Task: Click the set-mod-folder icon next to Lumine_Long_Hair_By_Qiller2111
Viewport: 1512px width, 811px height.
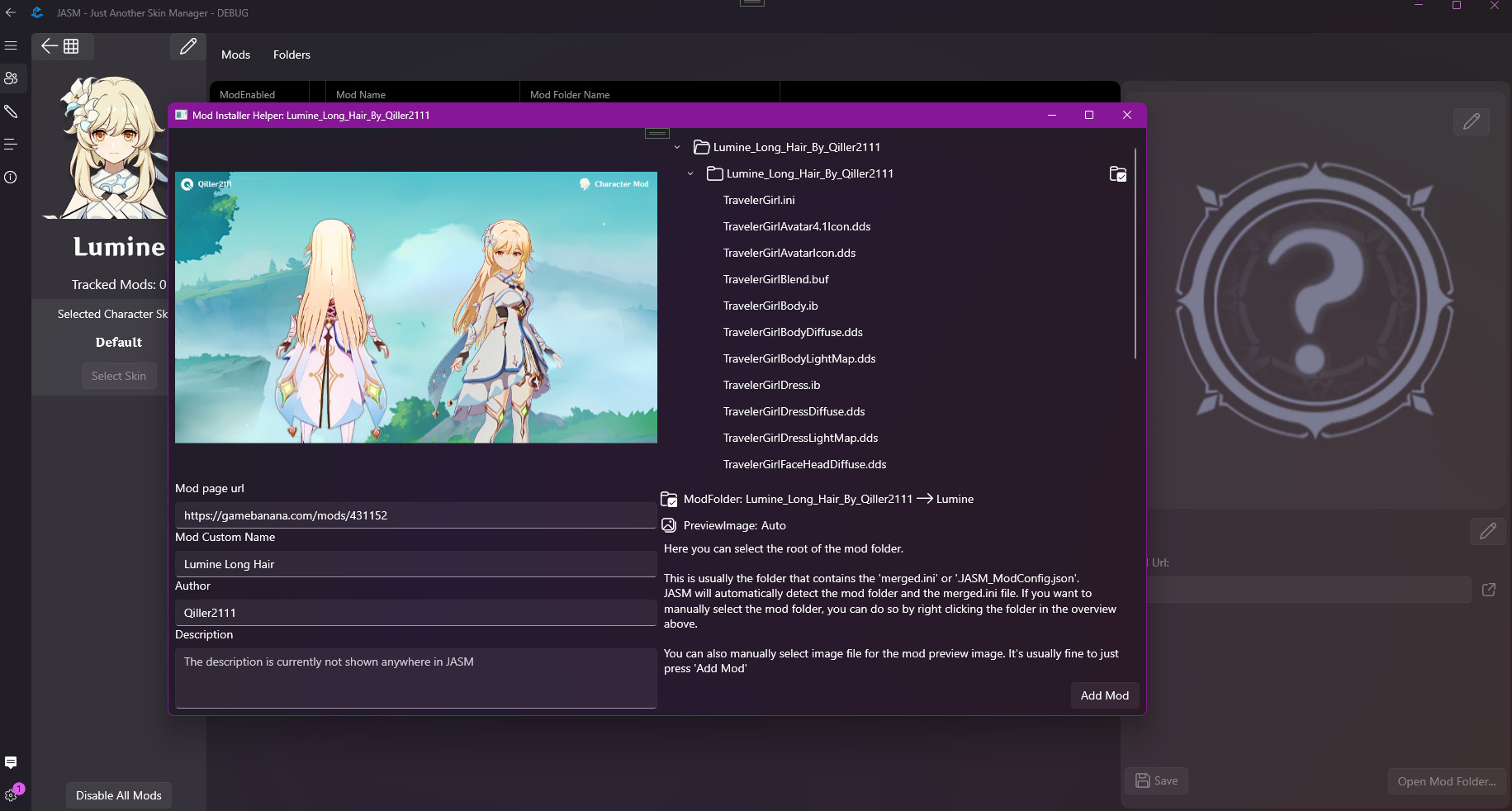Action: coord(1117,173)
